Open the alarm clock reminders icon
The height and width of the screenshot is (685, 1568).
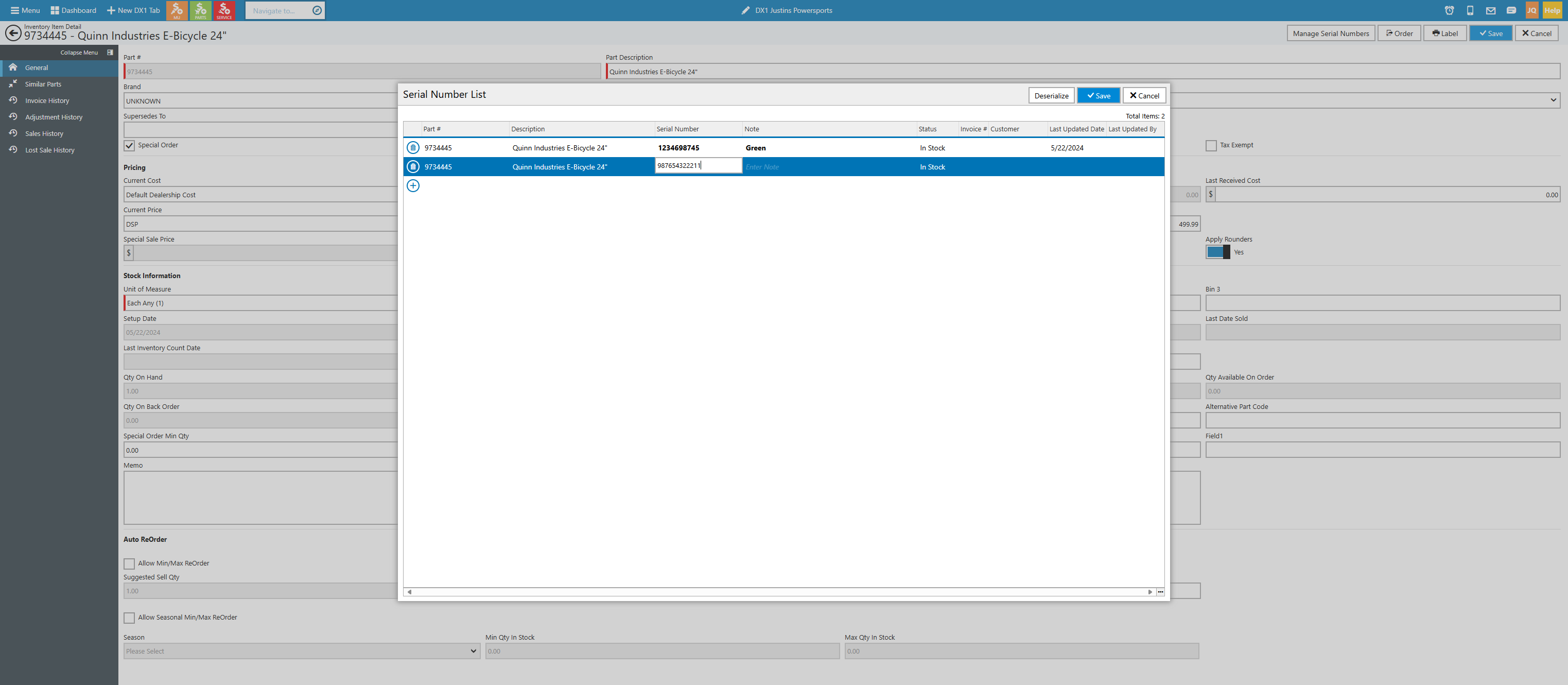(1449, 10)
